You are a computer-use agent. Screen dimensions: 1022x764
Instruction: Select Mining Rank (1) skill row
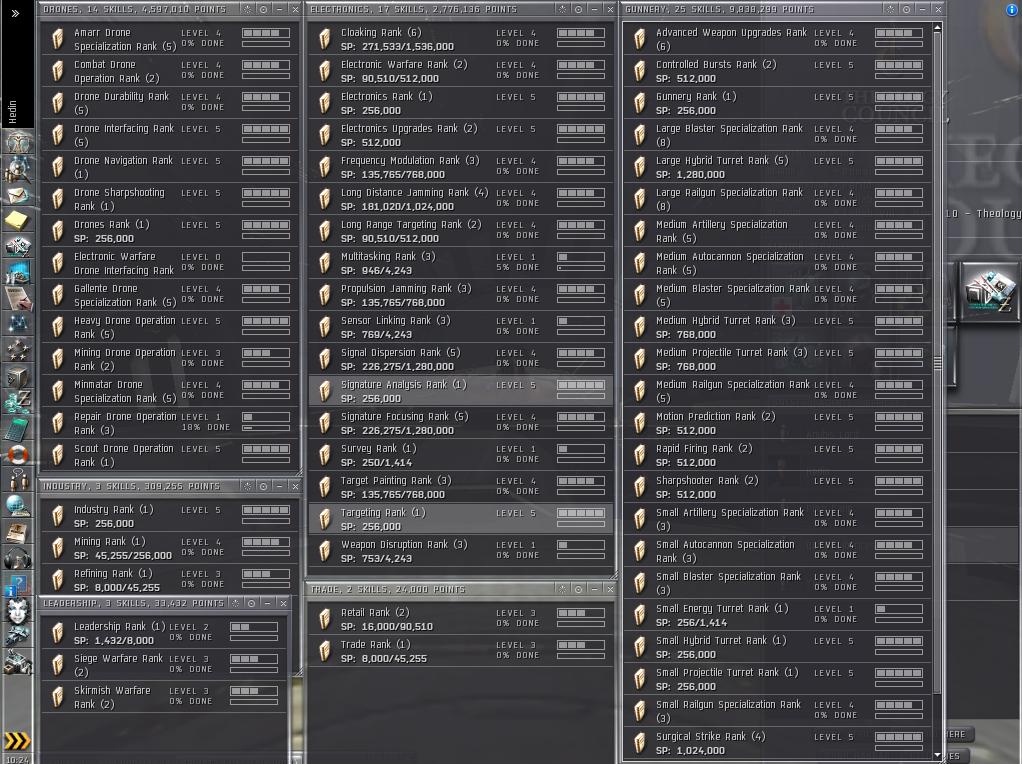click(169, 548)
